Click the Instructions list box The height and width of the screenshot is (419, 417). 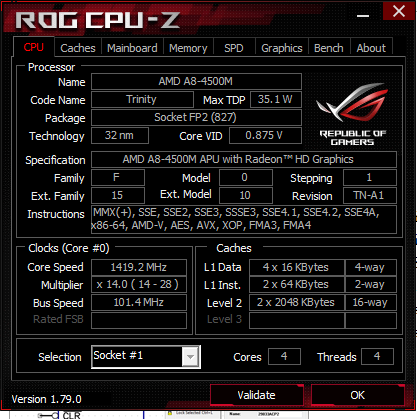point(244,219)
